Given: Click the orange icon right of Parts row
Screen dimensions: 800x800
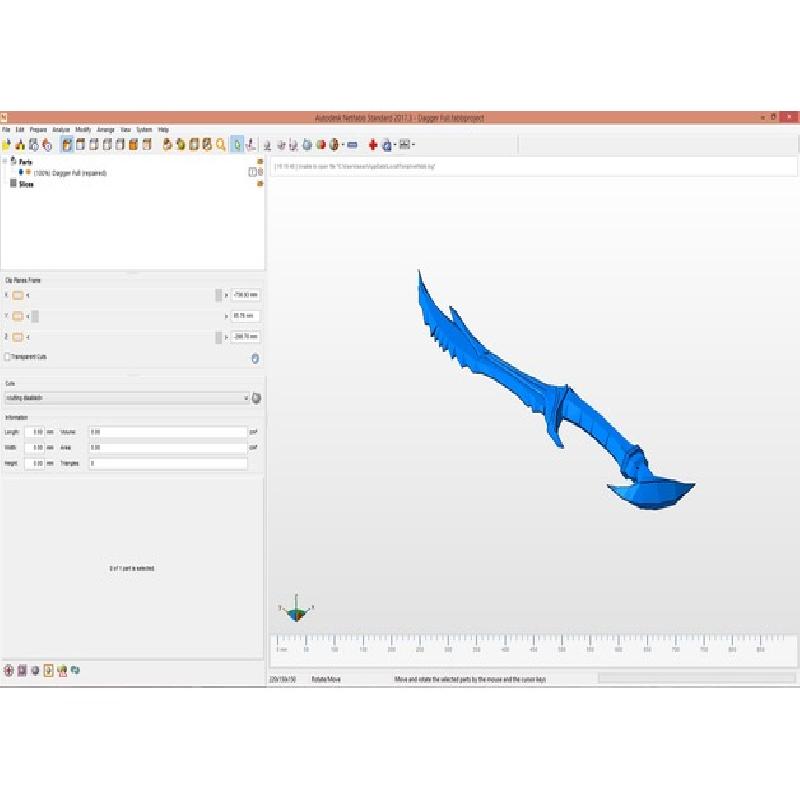Looking at the screenshot, I should click(260, 162).
